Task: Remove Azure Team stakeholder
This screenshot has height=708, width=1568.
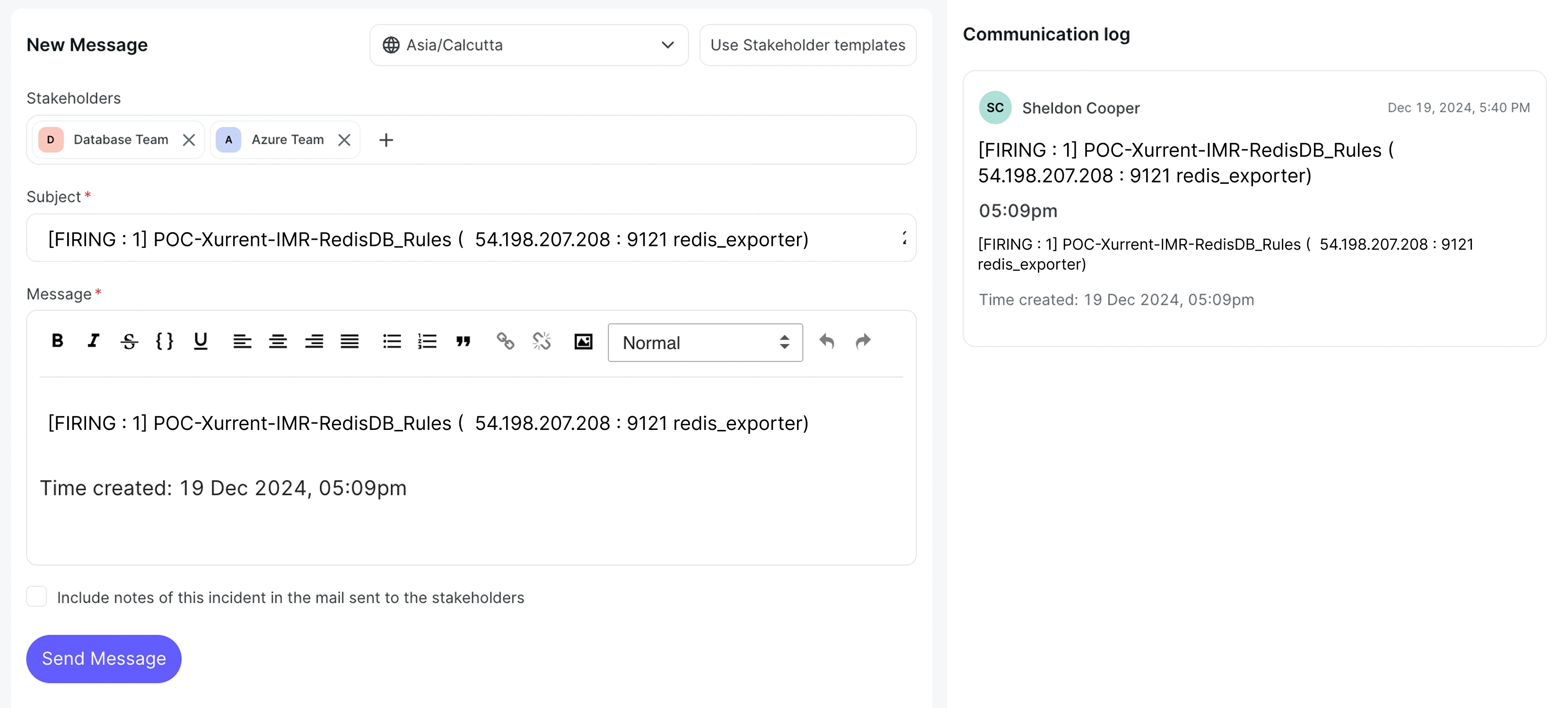Action: (344, 140)
